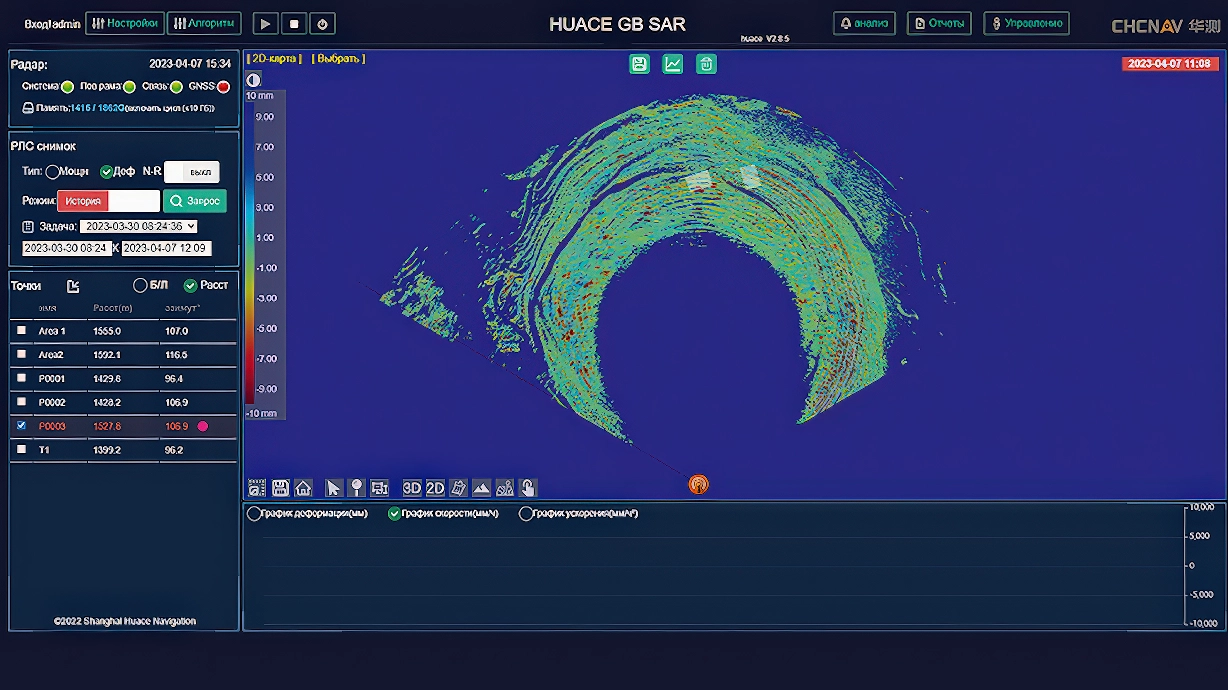
Task: Check the T1 row checkbox
Action: 22,450
